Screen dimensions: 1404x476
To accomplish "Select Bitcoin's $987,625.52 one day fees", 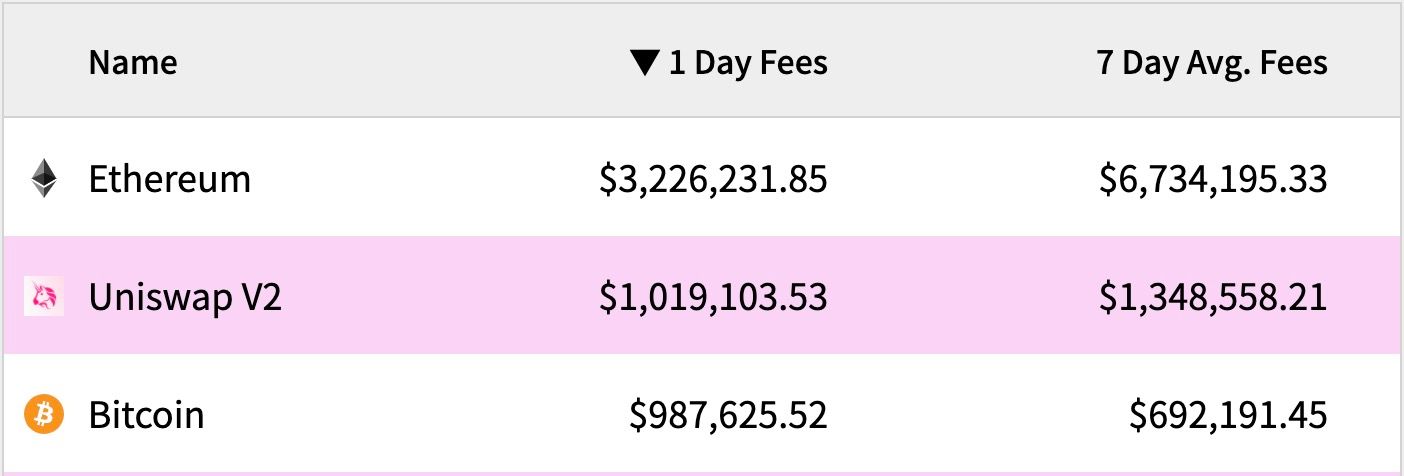I will pos(729,415).
